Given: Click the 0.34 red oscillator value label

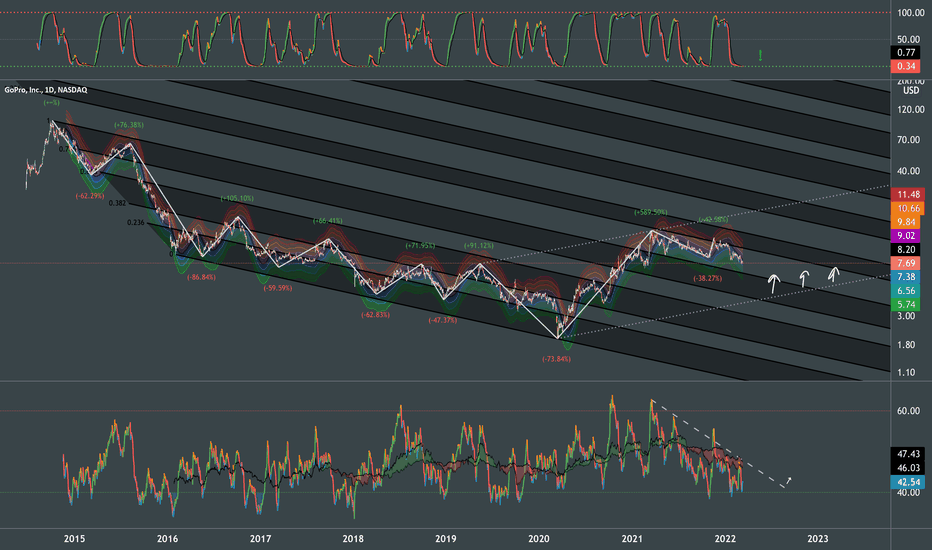Looking at the screenshot, I should click(x=906, y=66).
